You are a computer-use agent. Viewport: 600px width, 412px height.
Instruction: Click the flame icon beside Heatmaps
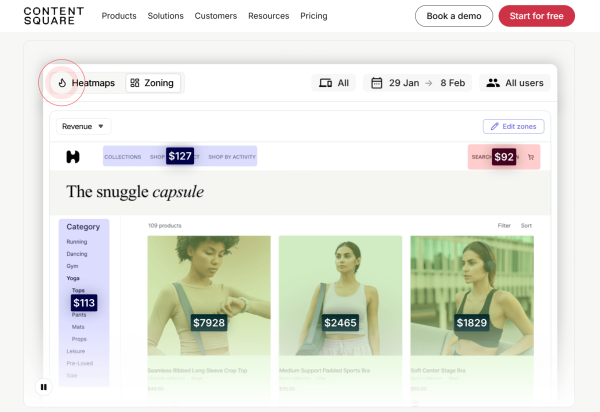62,83
